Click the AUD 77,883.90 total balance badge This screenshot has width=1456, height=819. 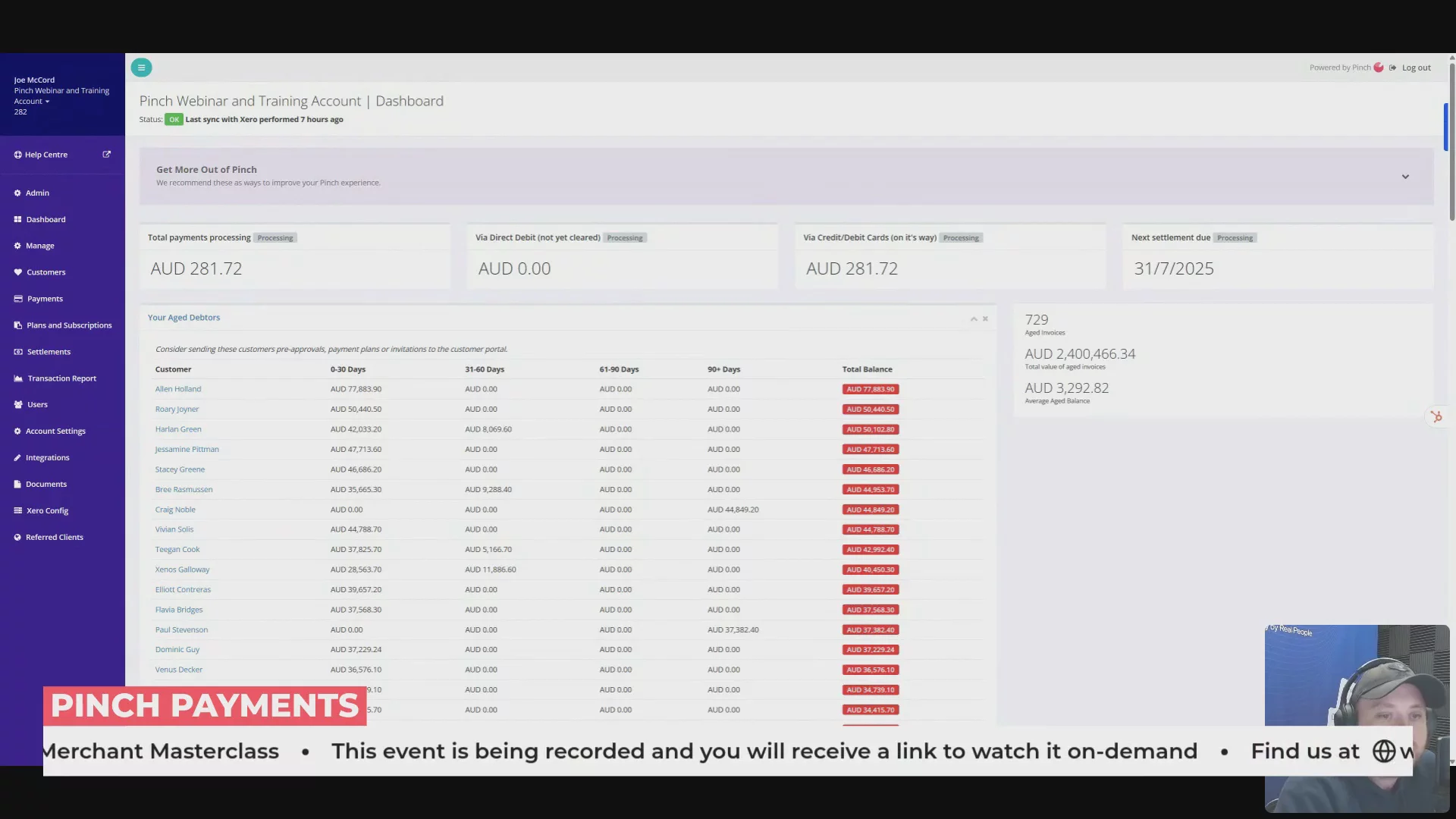click(x=871, y=389)
